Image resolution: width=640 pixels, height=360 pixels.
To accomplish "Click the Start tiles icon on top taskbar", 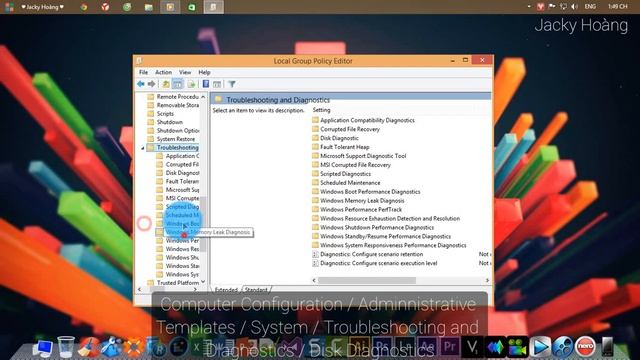I will [9, 7].
